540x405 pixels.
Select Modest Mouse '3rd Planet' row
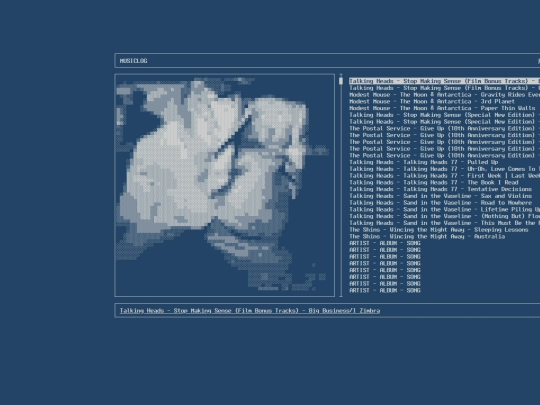point(432,101)
